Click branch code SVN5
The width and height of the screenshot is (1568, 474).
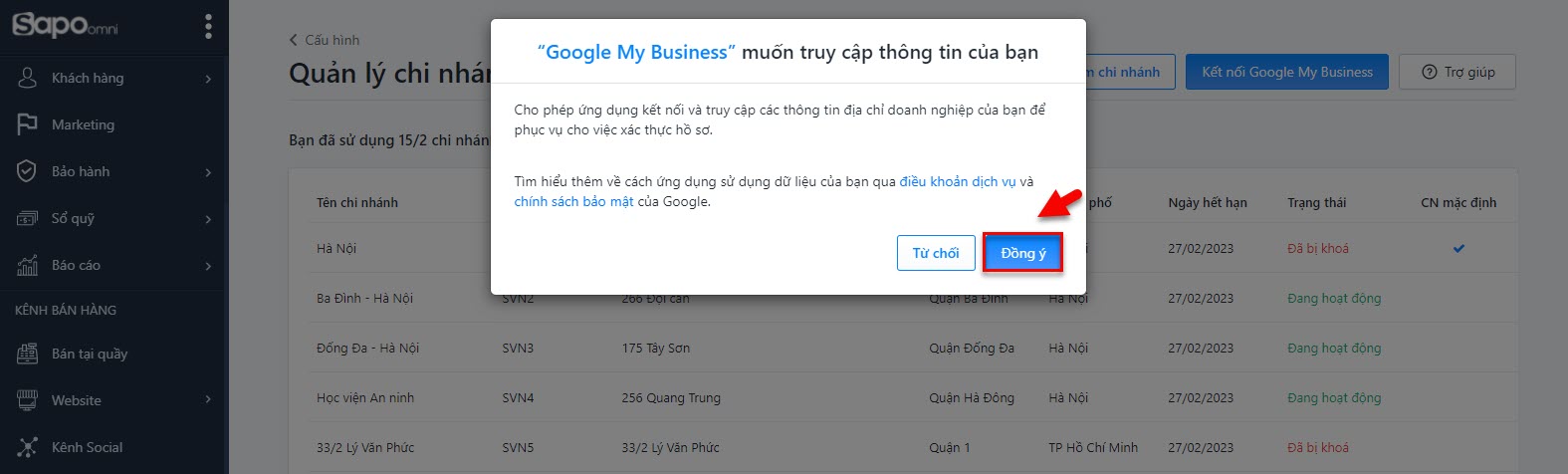point(518,447)
